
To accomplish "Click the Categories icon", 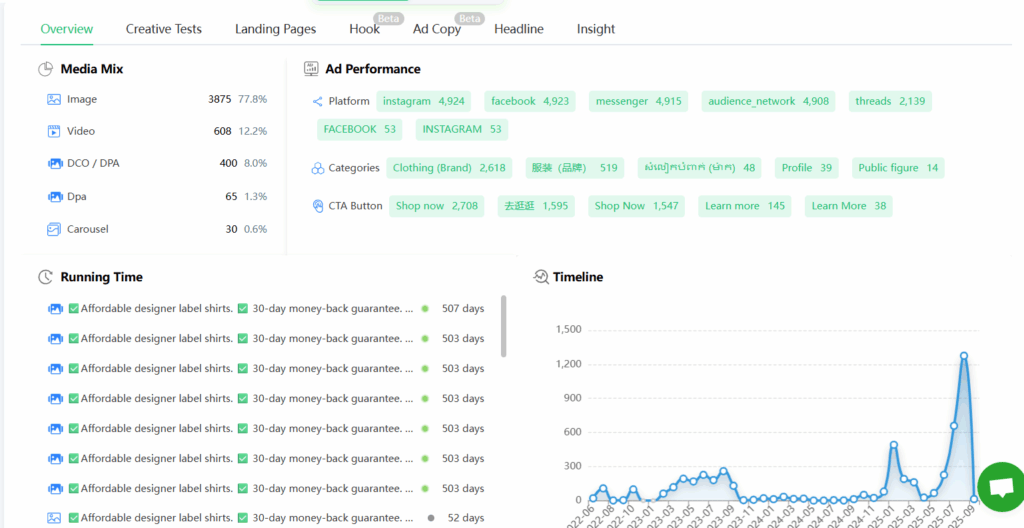I will tap(317, 169).
